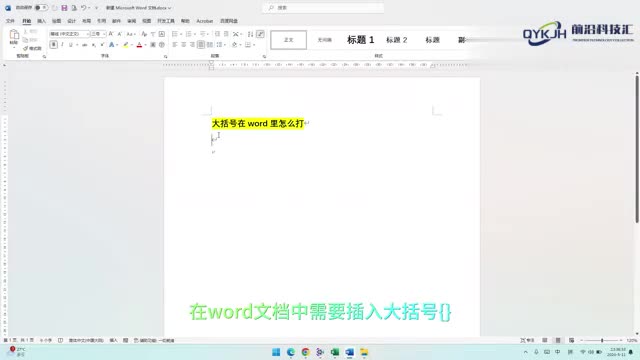Apply the 标题 1 heading style
640x360 pixels.
pyautogui.click(x=360, y=40)
